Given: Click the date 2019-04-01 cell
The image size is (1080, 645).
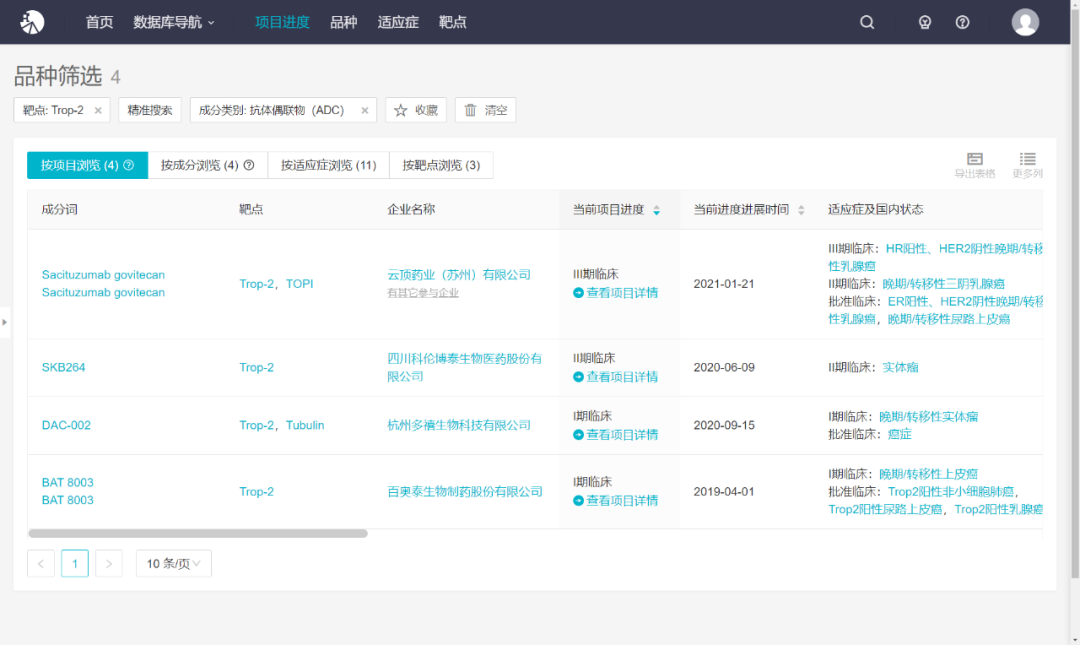Looking at the screenshot, I should 724,491.
